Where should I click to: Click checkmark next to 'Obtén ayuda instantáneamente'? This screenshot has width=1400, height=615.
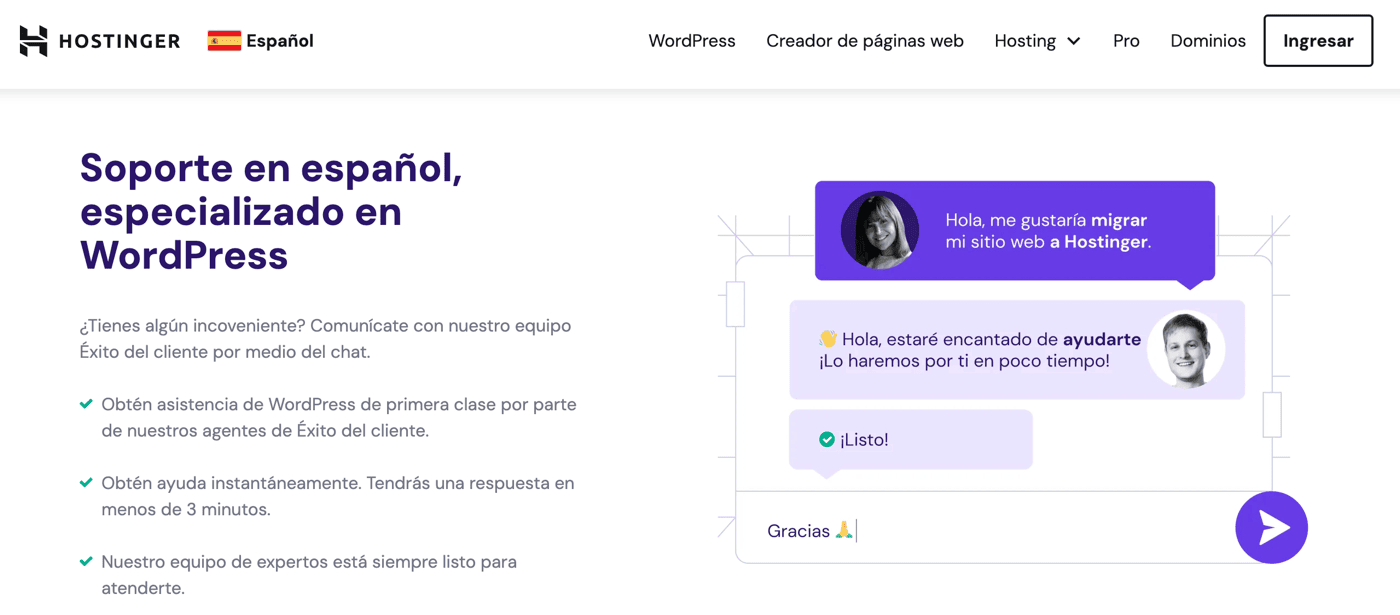point(86,483)
